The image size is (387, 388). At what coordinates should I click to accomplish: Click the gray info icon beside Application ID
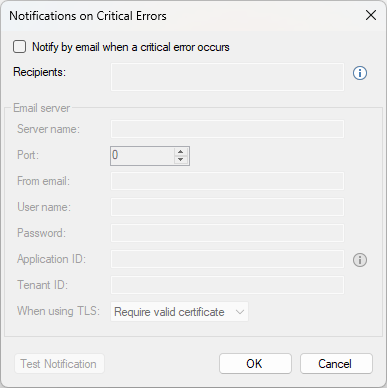[360, 260]
